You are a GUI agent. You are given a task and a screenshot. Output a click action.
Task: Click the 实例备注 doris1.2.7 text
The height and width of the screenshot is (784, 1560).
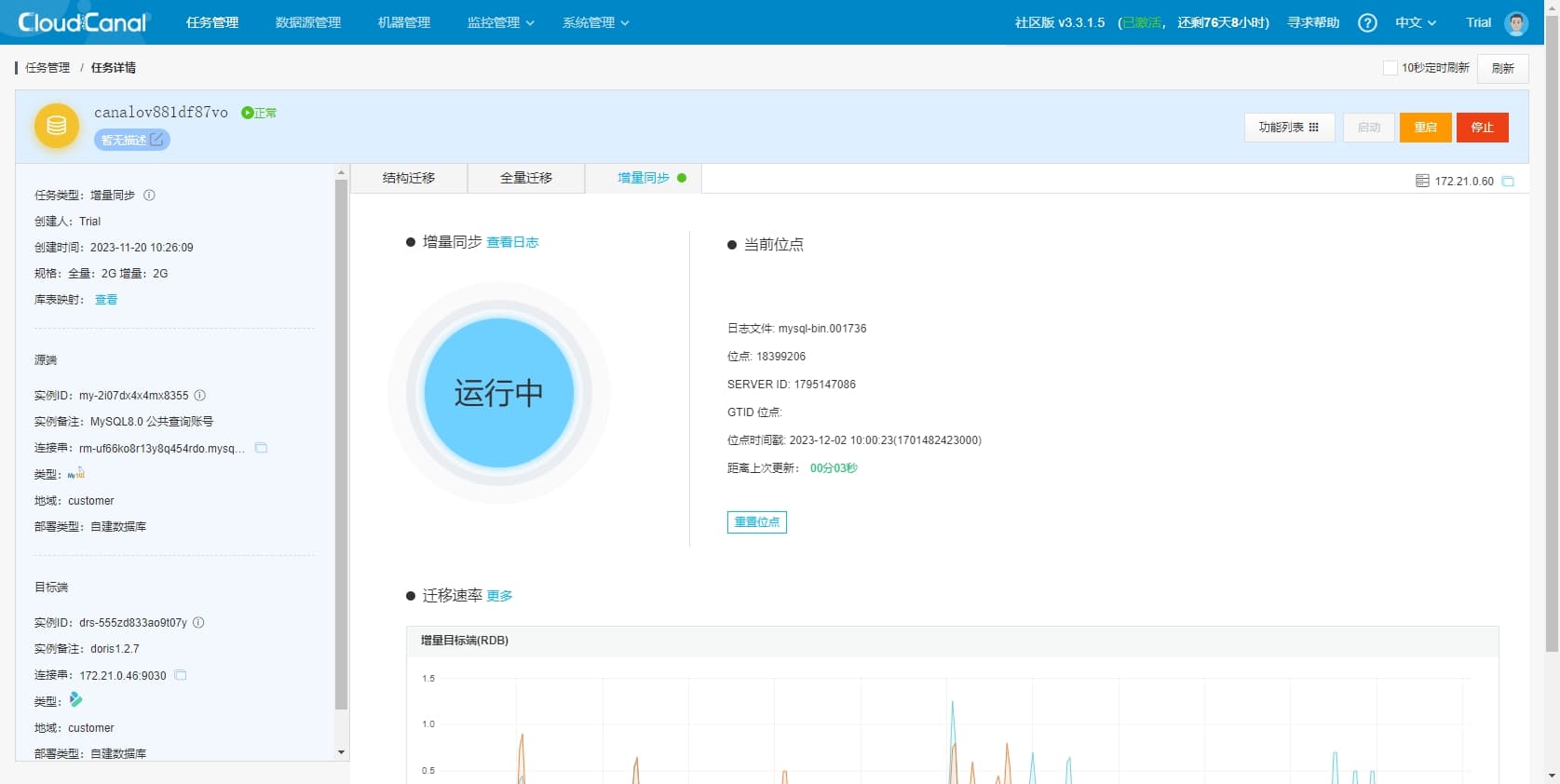point(87,649)
